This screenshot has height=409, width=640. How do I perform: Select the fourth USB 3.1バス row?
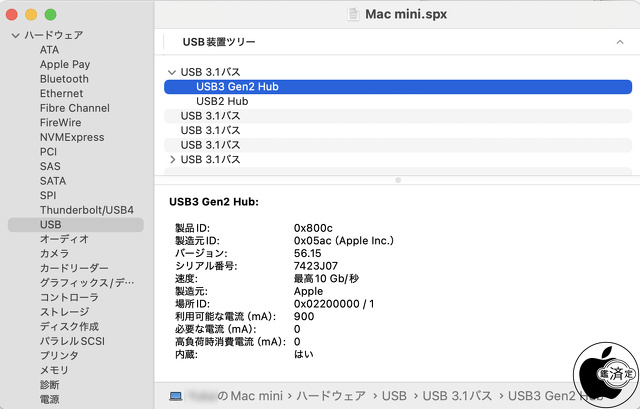(398, 145)
